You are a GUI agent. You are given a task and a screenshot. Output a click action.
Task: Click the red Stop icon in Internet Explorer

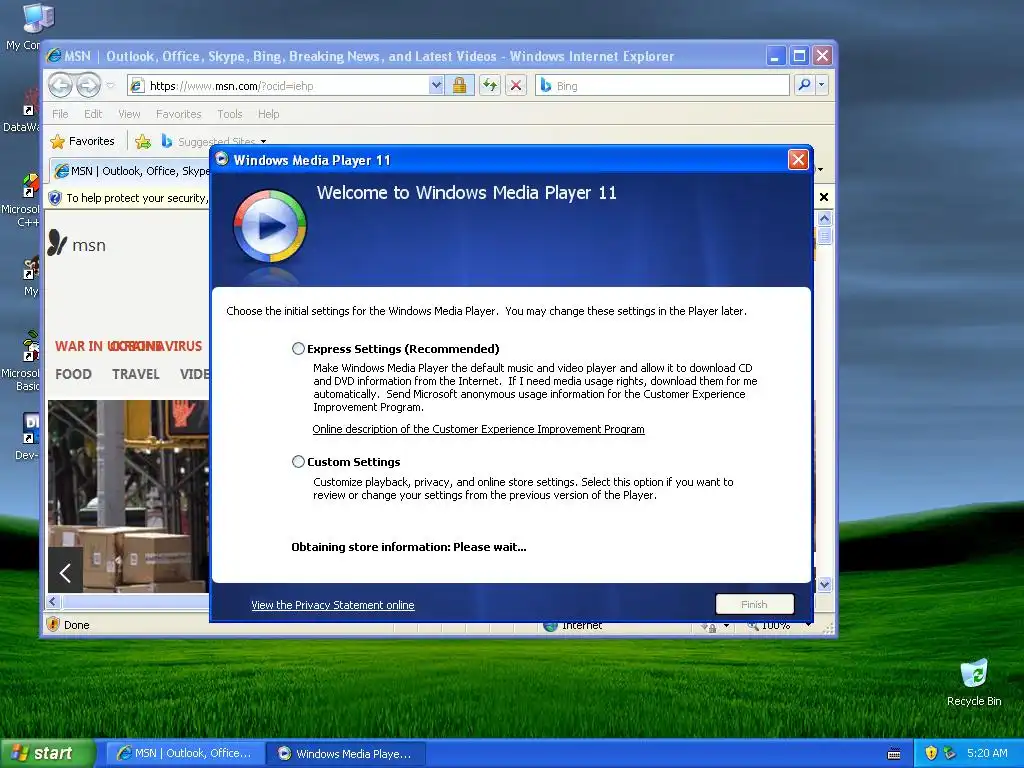(x=516, y=85)
